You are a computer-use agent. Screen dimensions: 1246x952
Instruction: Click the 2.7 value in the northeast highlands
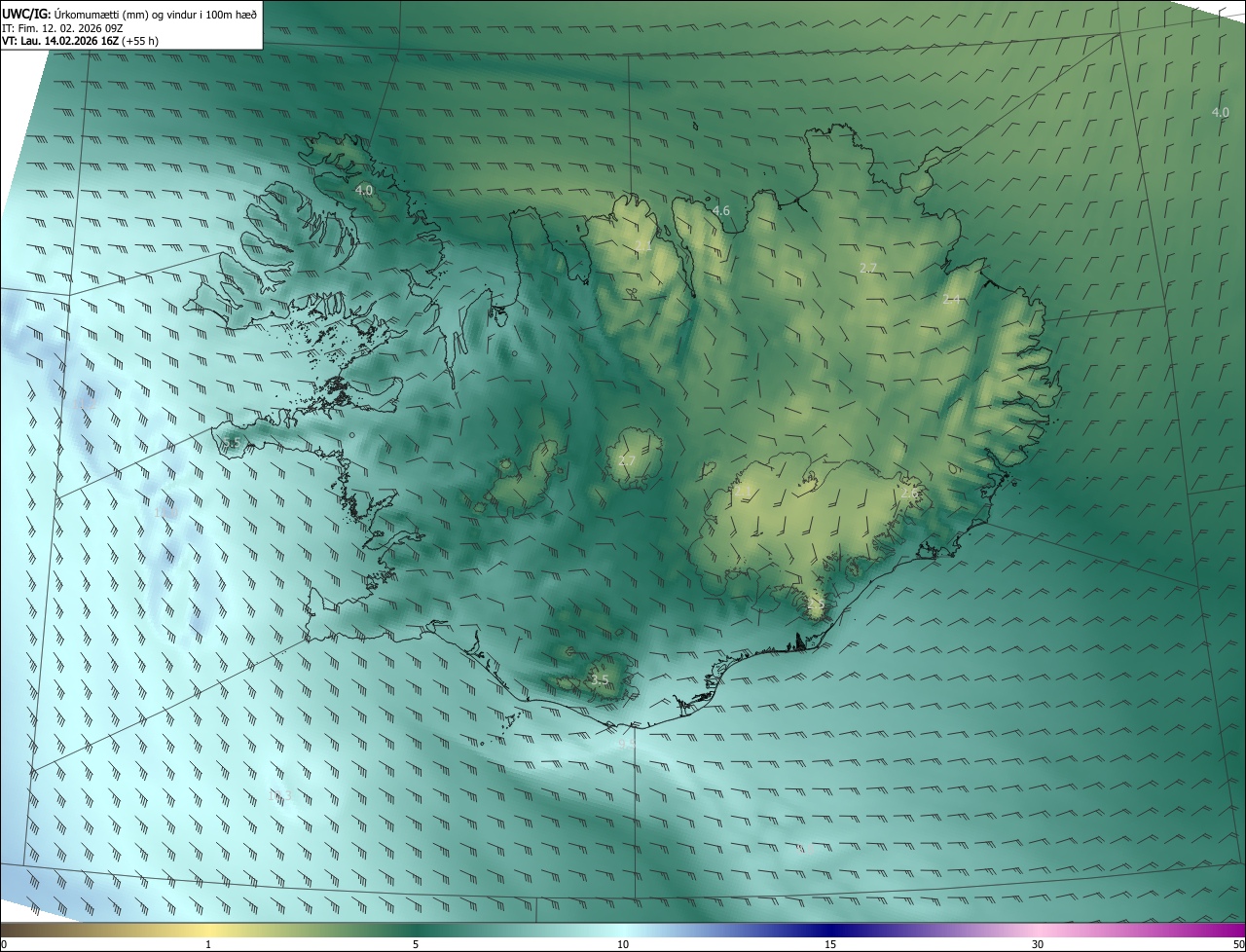coord(868,268)
